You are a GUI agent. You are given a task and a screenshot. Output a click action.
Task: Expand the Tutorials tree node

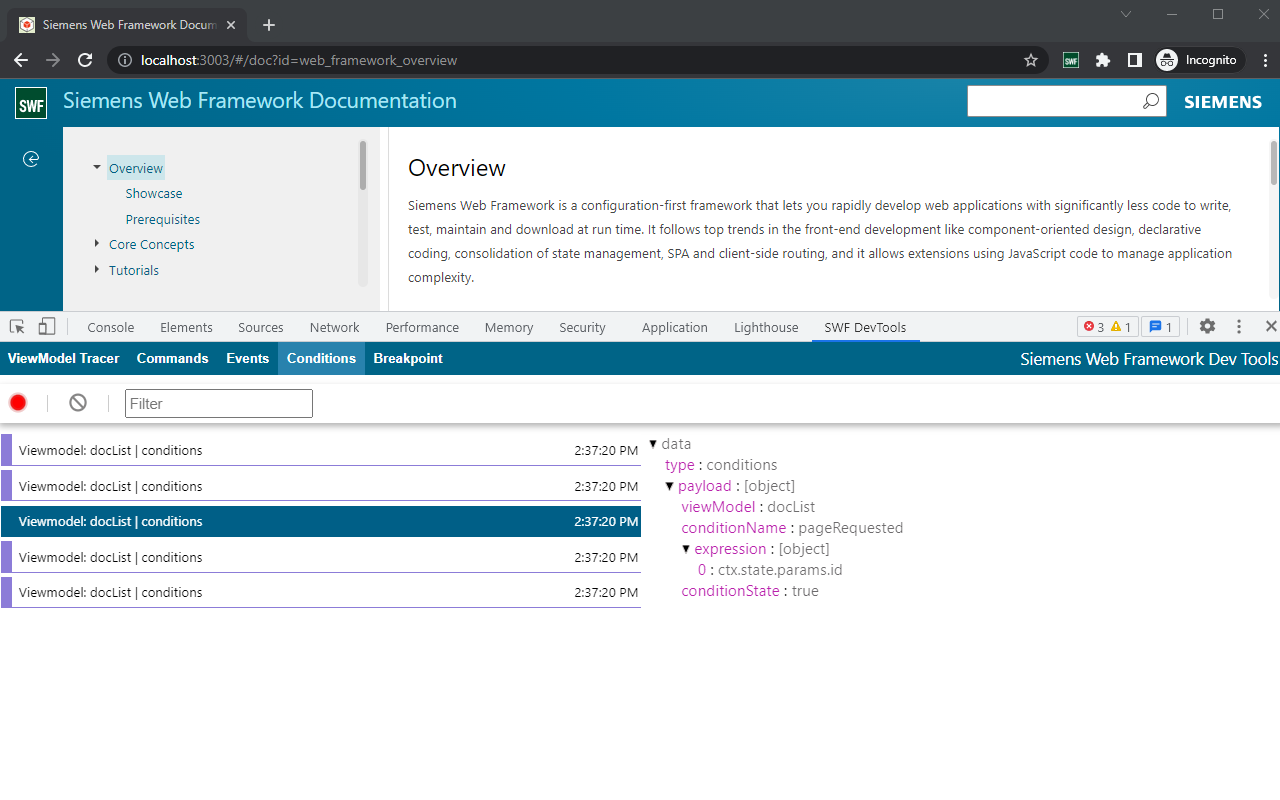[97, 269]
